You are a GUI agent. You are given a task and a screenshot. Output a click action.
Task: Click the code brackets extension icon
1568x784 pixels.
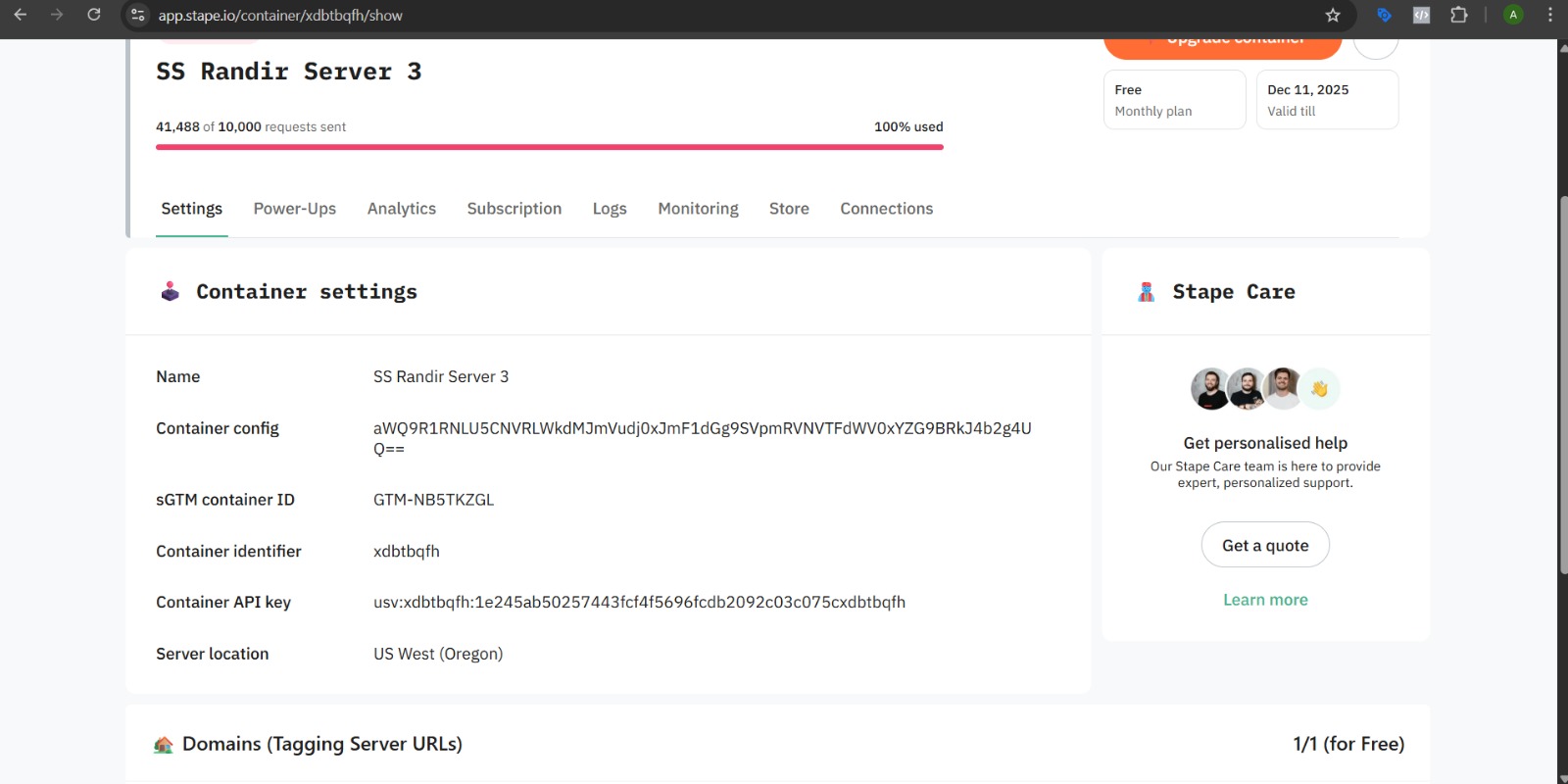(x=1421, y=15)
